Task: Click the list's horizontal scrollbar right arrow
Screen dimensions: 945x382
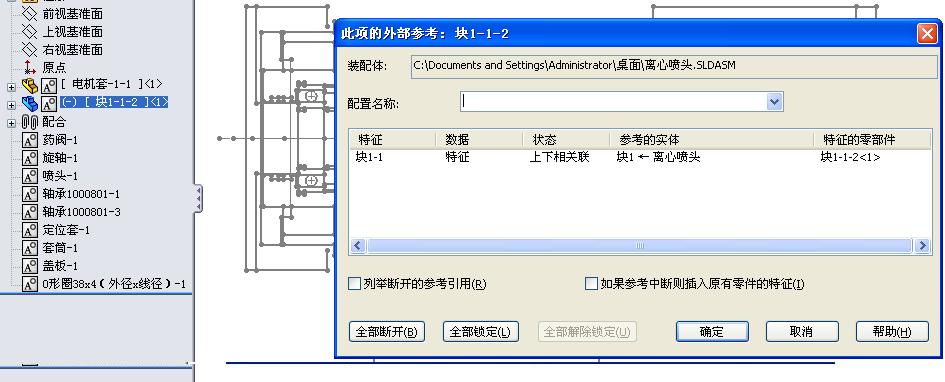Action: (922, 246)
